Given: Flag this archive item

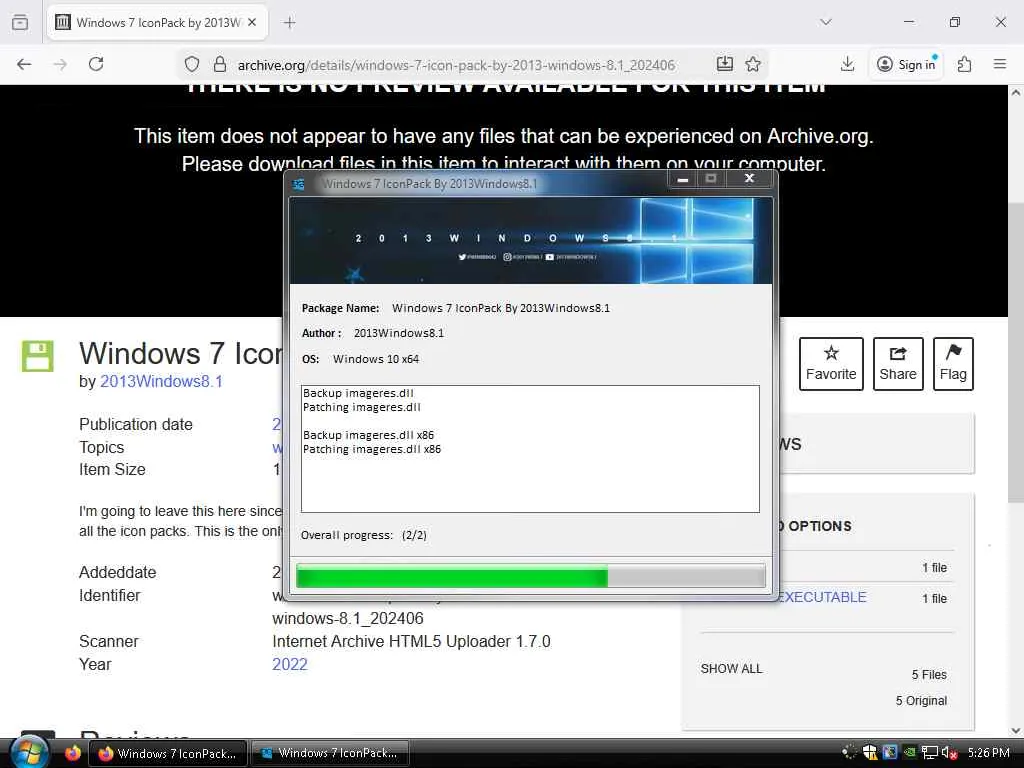Looking at the screenshot, I should (x=953, y=364).
